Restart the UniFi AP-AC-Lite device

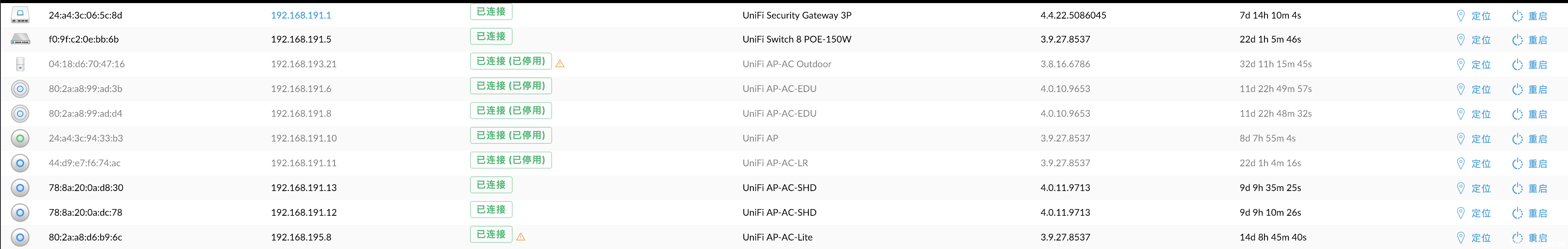tap(1529, 238)
